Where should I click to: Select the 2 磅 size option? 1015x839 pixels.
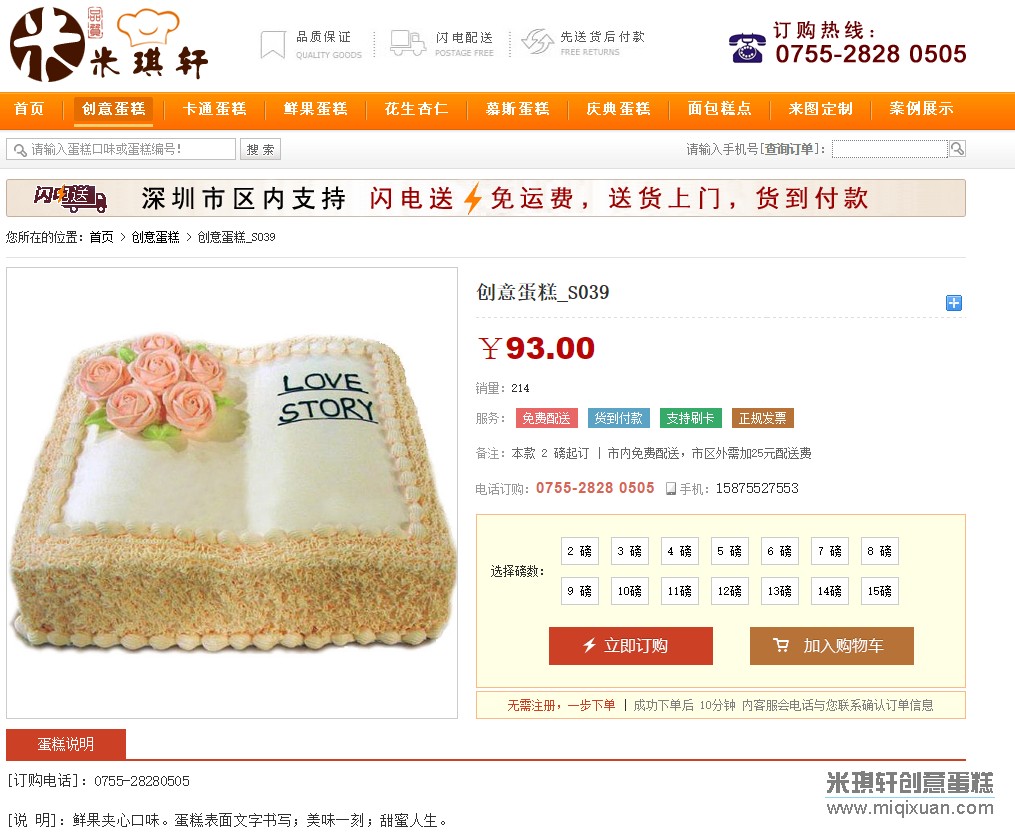[x=579, y=551]
